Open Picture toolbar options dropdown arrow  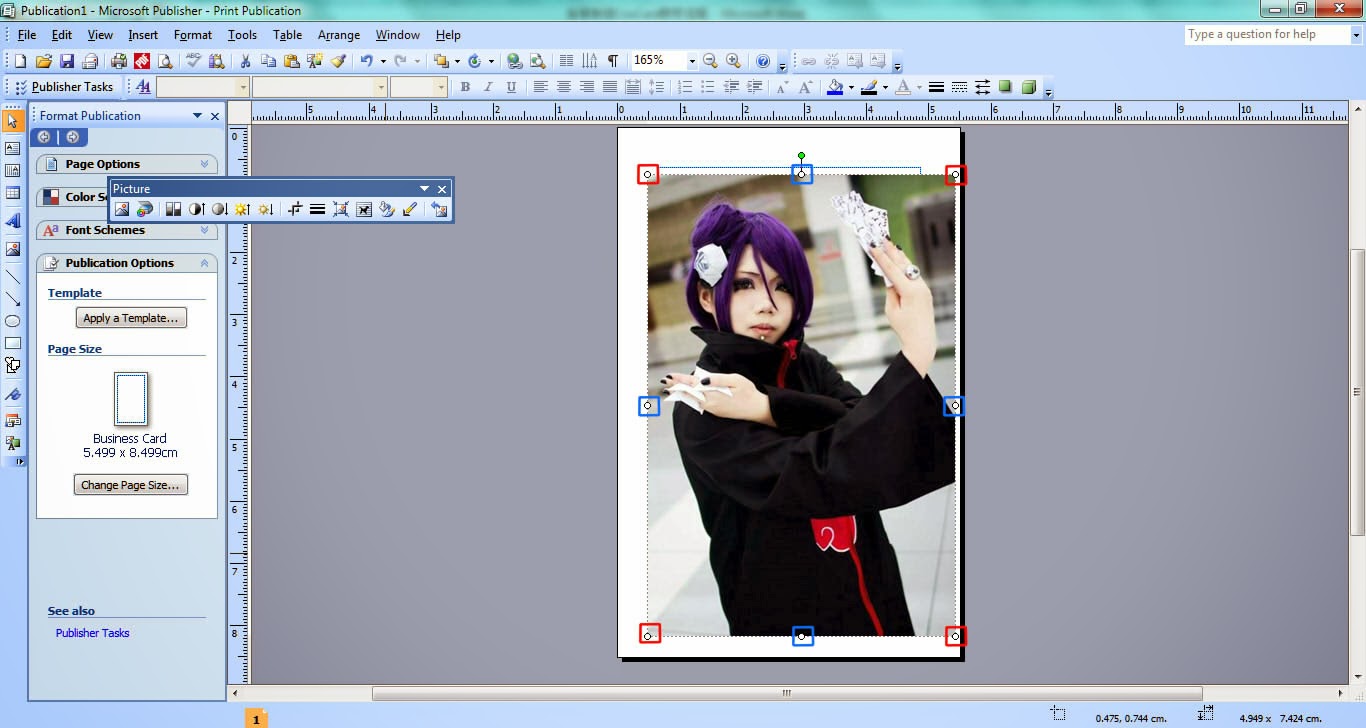pos(424,188)
